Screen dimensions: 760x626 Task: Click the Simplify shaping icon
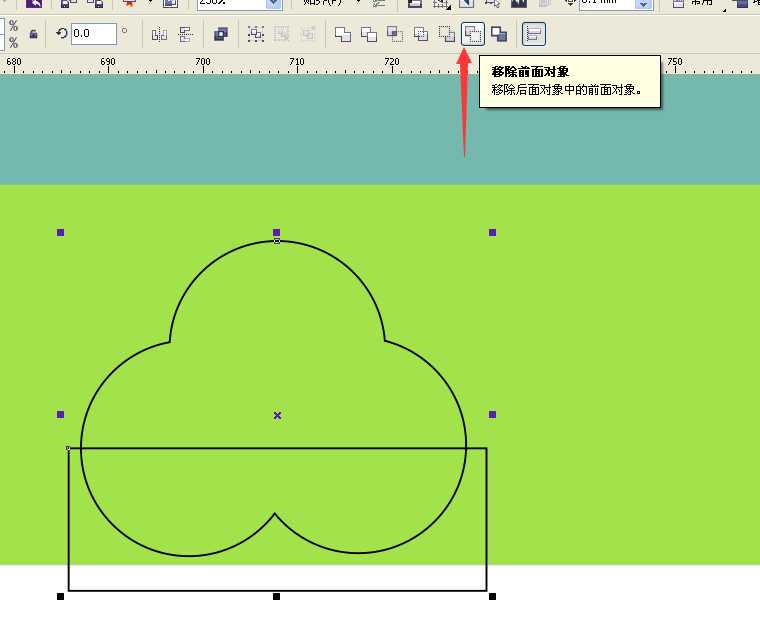[421, 34]
